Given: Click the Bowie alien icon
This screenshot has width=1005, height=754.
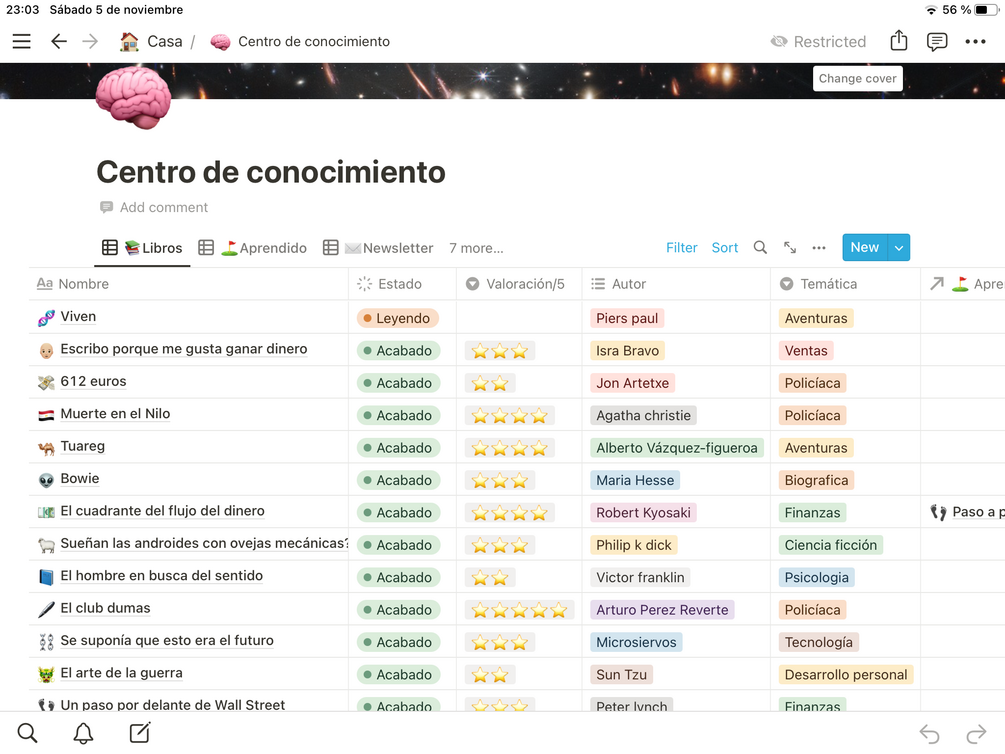Looking at the screenshot, I should click(x=46, y=480).
